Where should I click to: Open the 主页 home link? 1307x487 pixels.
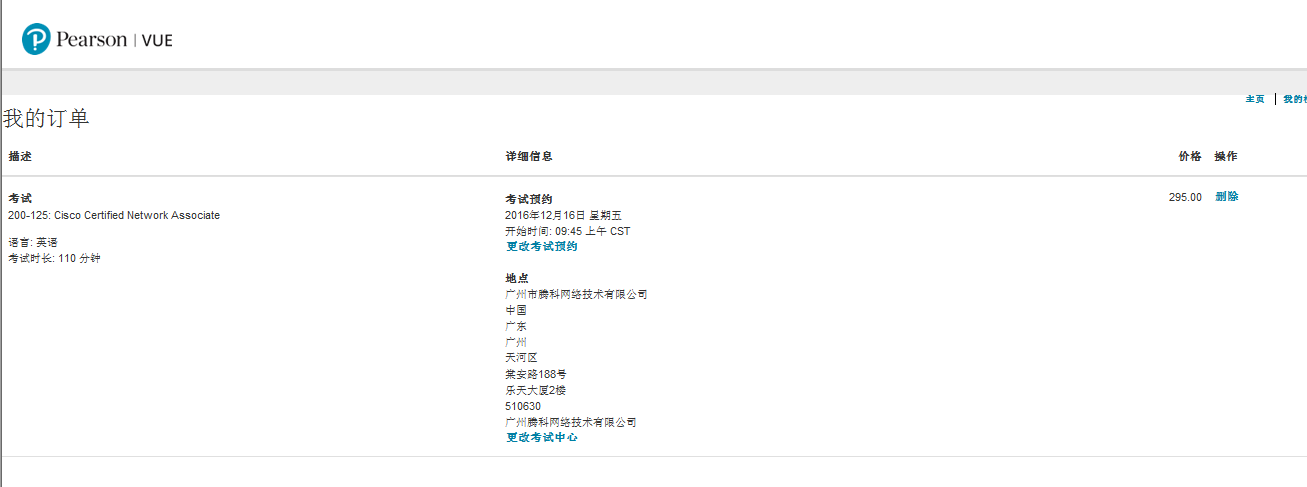[x=1254, y=99]
